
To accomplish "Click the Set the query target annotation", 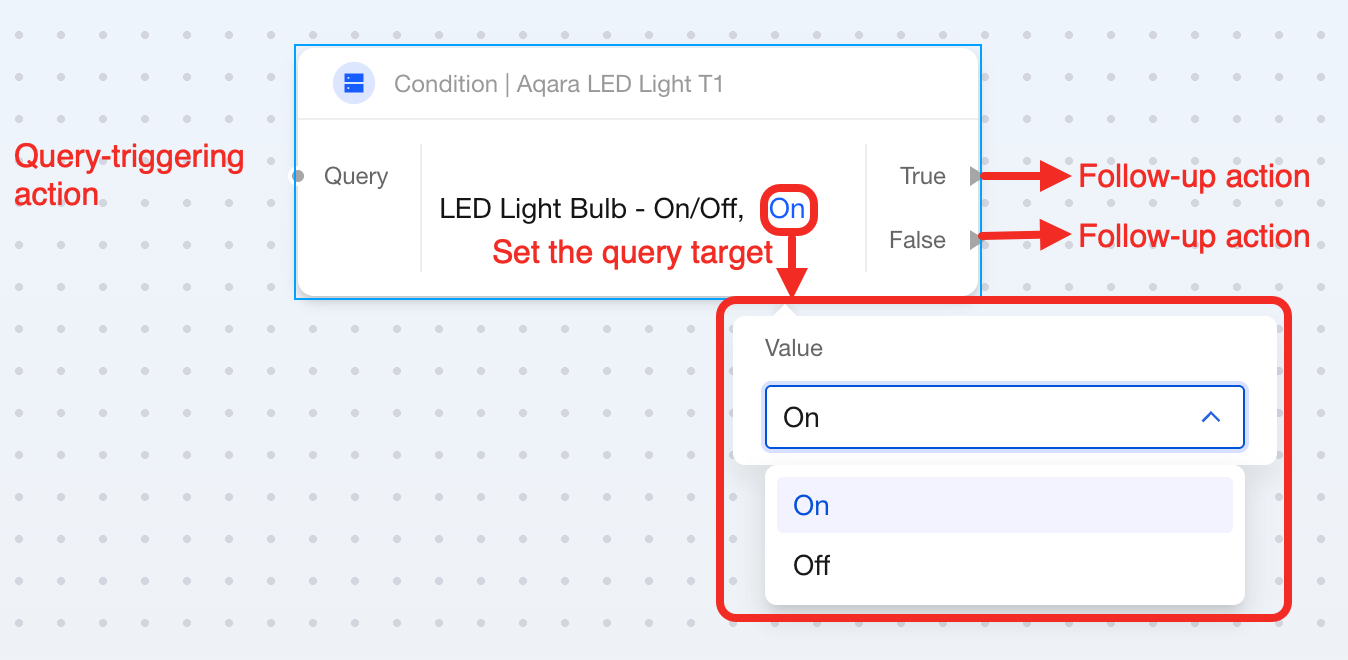I will tap(632, 252).
